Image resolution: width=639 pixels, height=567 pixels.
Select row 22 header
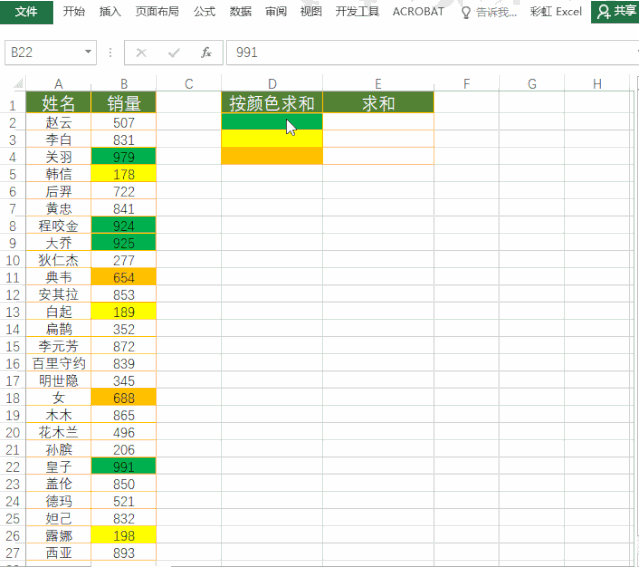(x=13, y=467)
